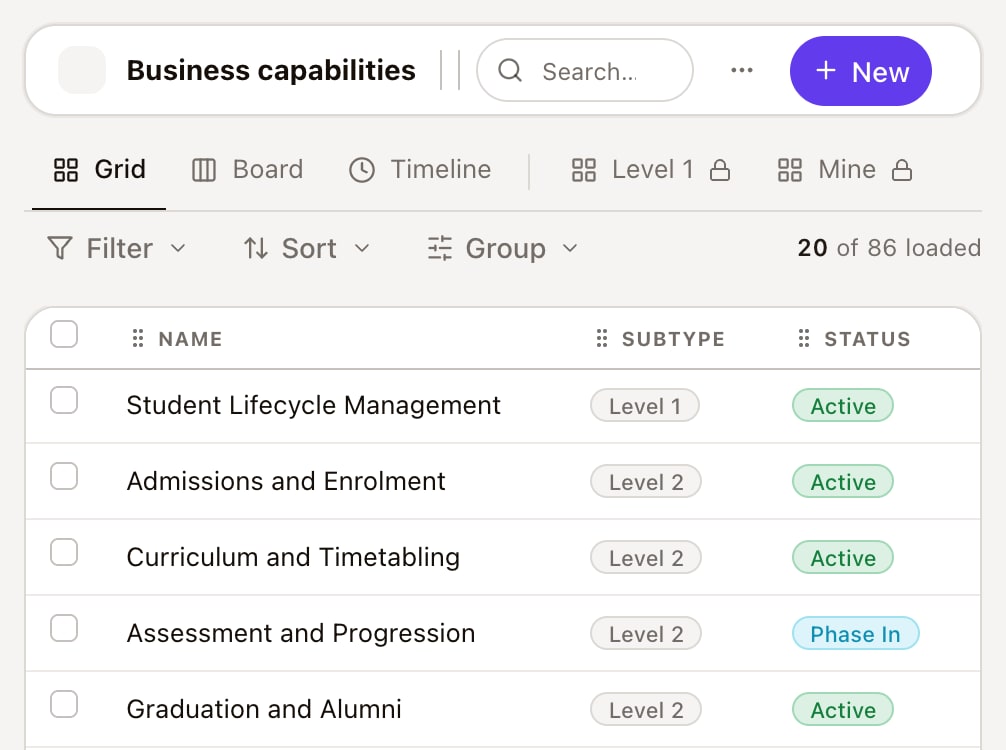Screen dimensions: 1006x750
Task: Click the Mine view grid icon
Action: 790,170
